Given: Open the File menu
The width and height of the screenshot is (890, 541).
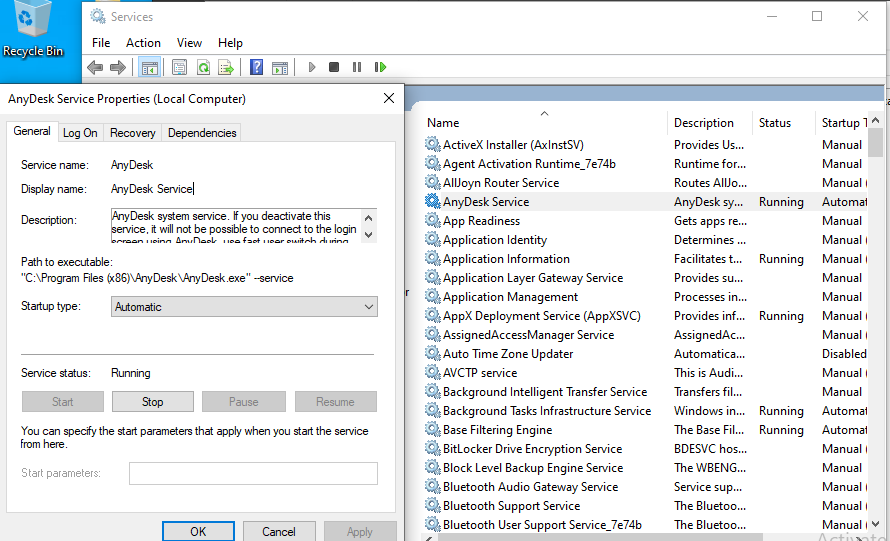Looking at the screenshot, I should [x=101, y=43].
